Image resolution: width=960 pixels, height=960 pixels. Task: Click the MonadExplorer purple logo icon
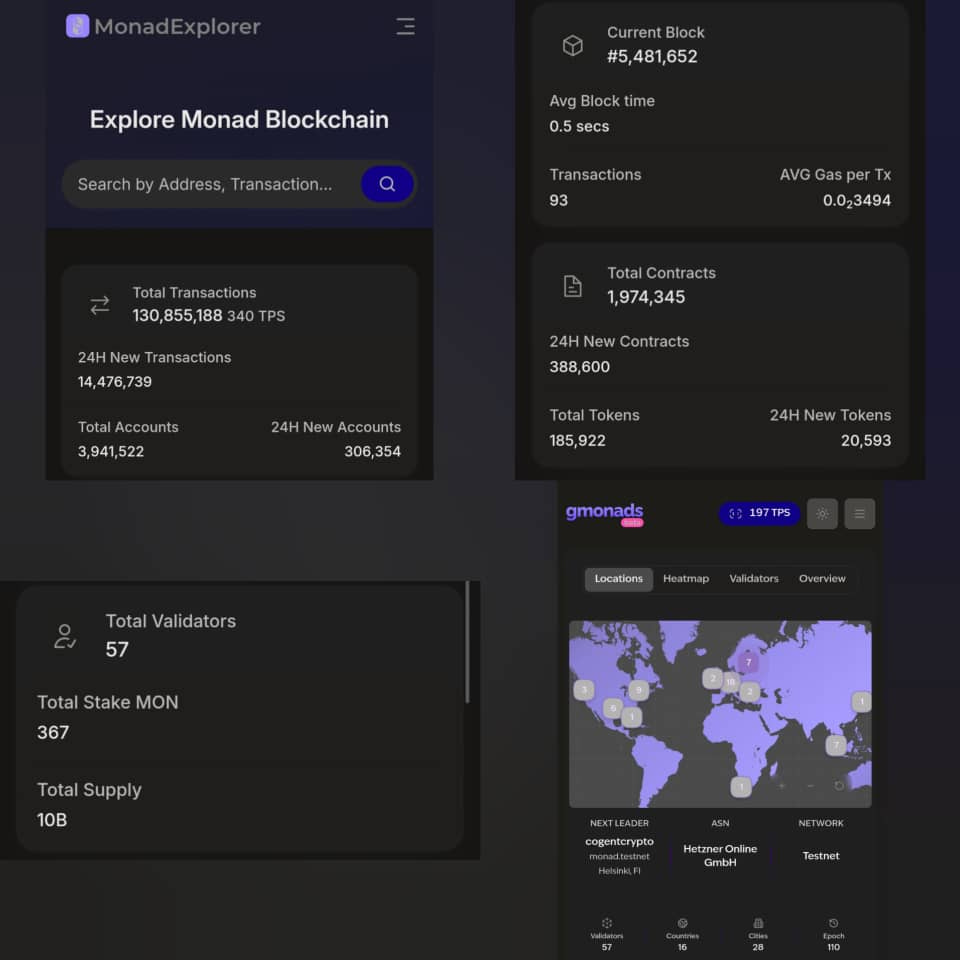pyautogui.click(x=77, y=26)
